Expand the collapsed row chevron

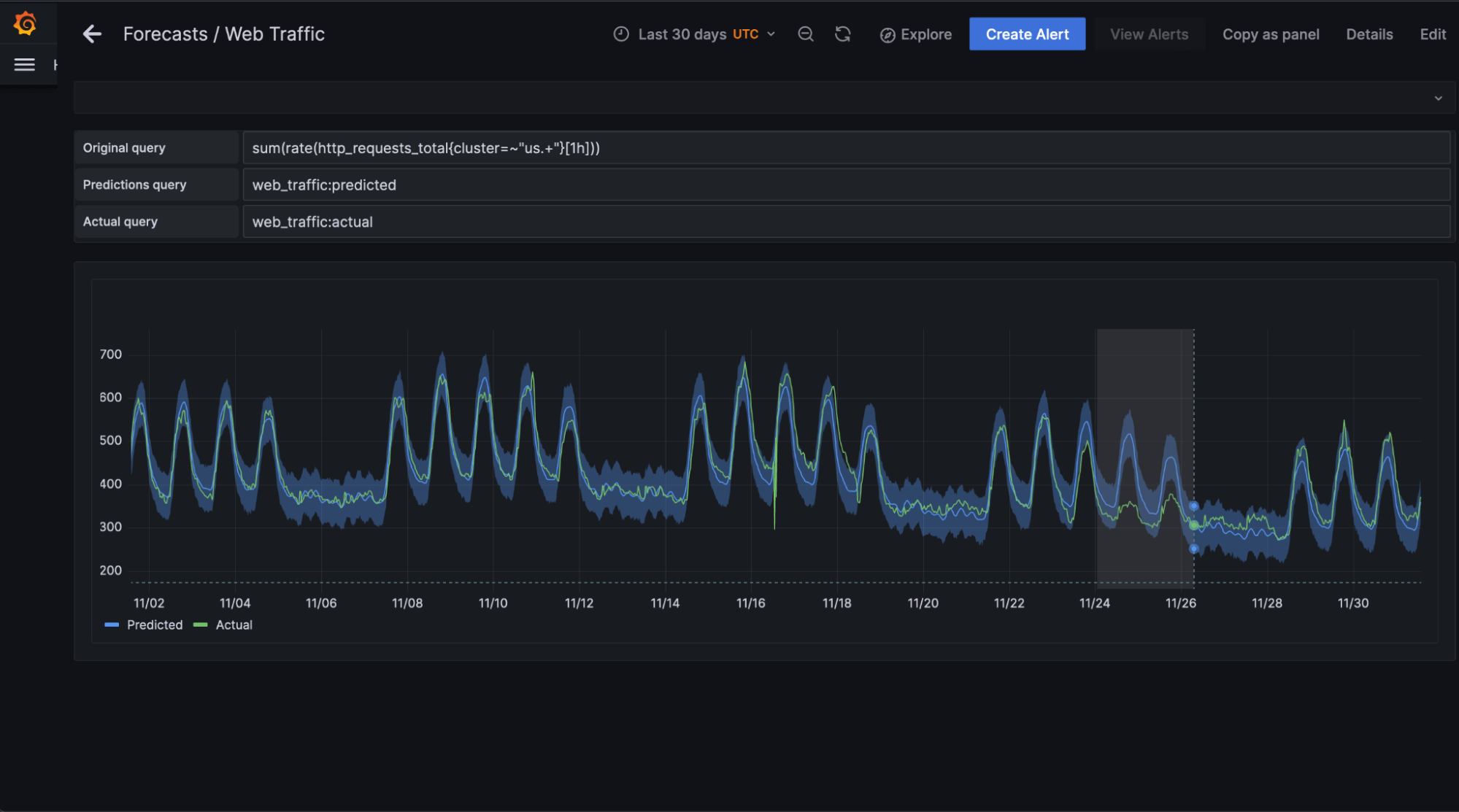(x=1438, y=98)
